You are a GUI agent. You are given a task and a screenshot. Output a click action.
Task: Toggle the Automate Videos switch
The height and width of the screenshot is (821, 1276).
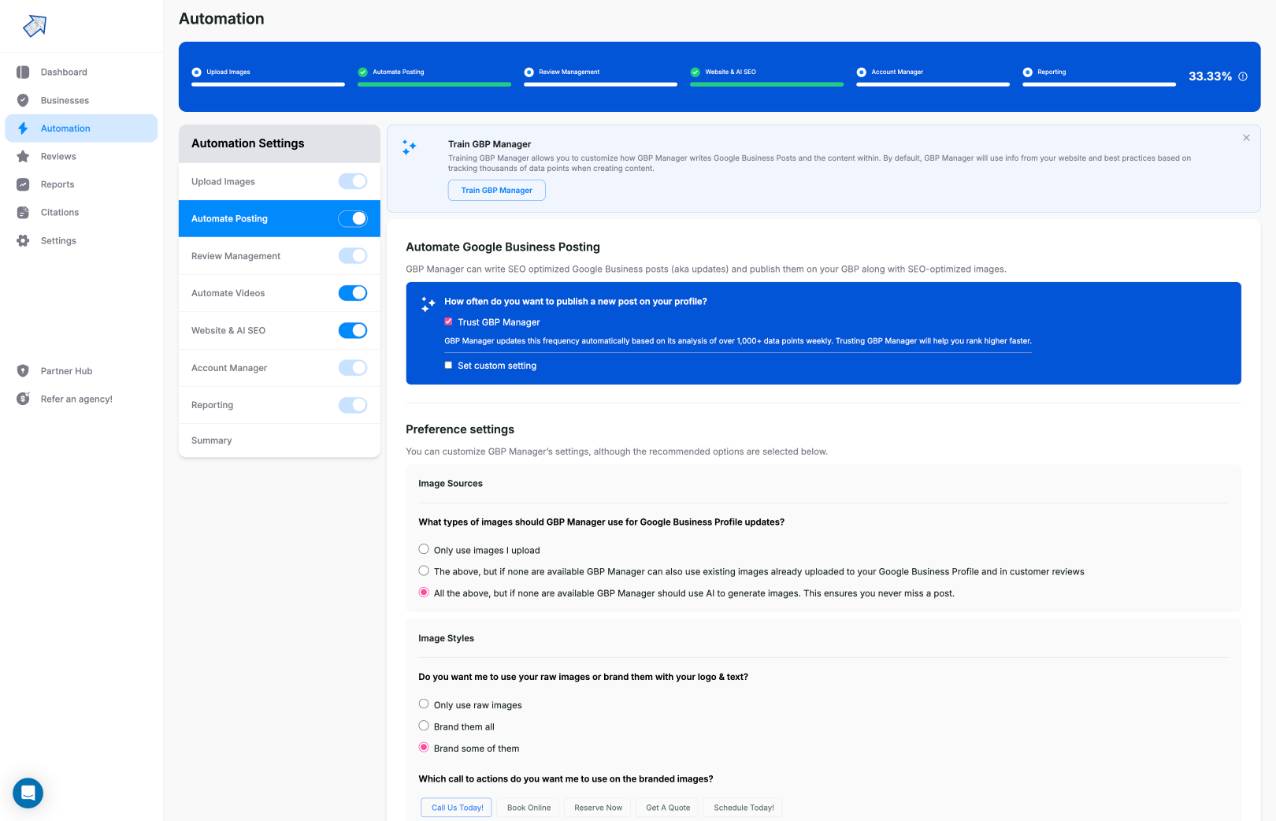click(353, 293)
